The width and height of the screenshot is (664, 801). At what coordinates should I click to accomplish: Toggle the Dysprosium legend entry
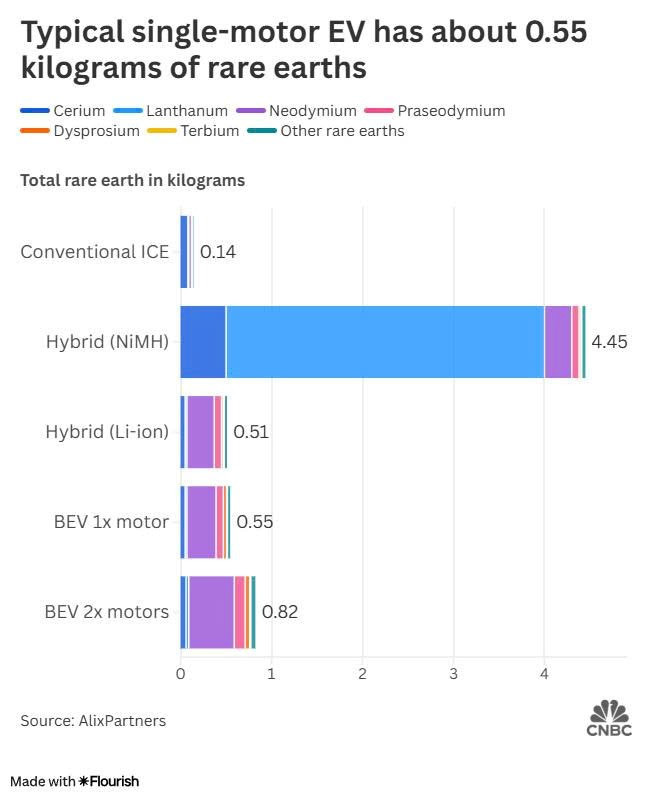80,131
